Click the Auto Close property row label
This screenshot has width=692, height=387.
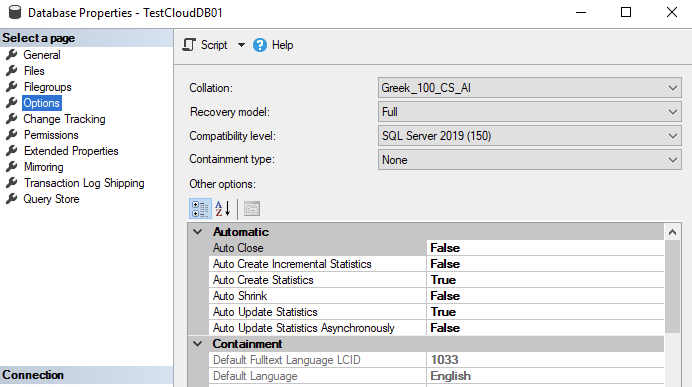[x=238, y=248]
